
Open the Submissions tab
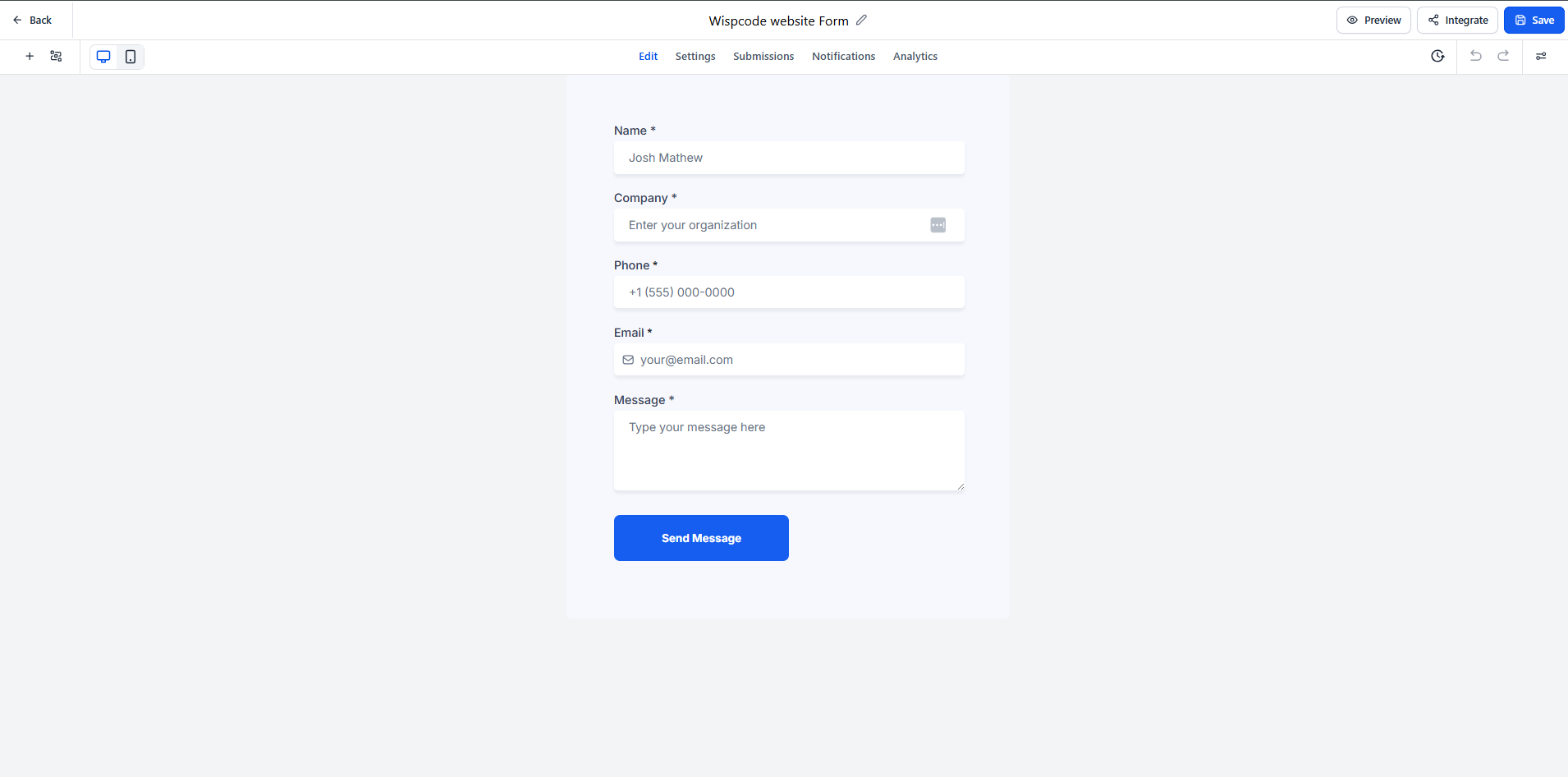point(763,56)
